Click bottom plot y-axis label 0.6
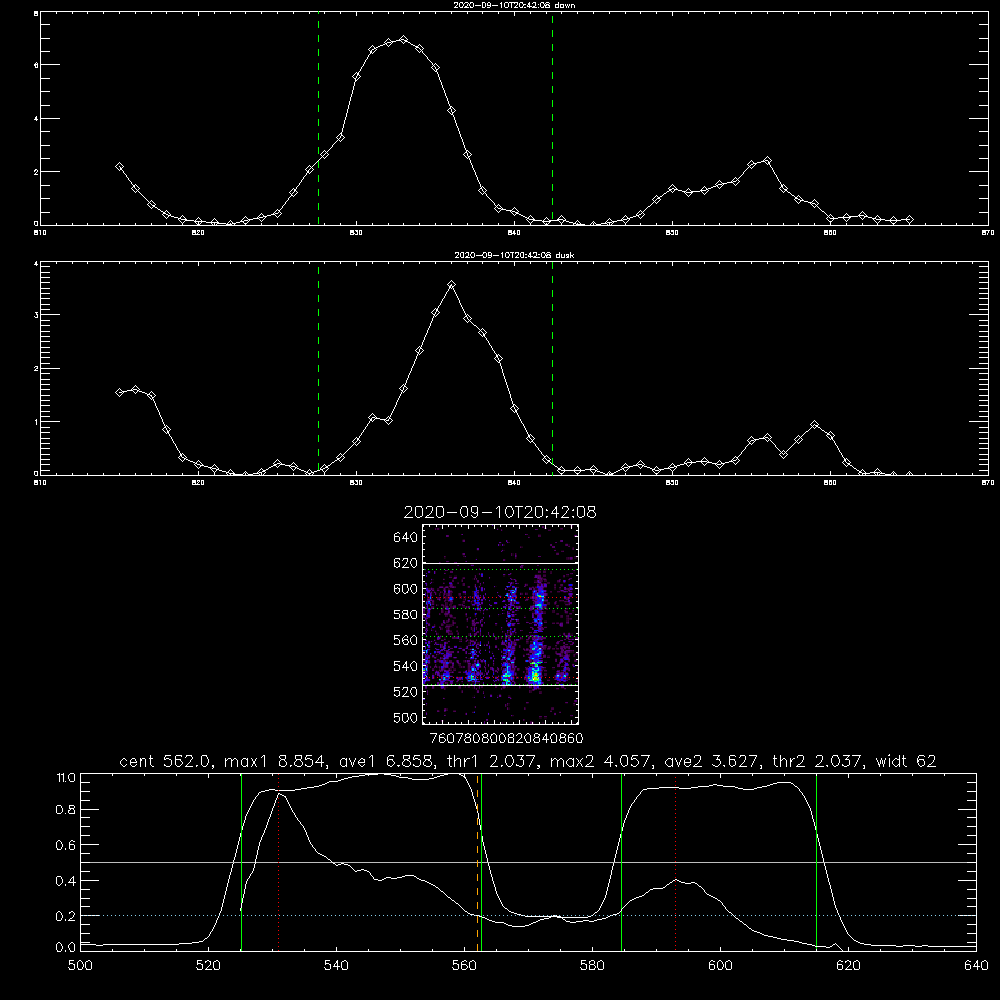This screenshot has height=1000, width=1000. (66, 845)
